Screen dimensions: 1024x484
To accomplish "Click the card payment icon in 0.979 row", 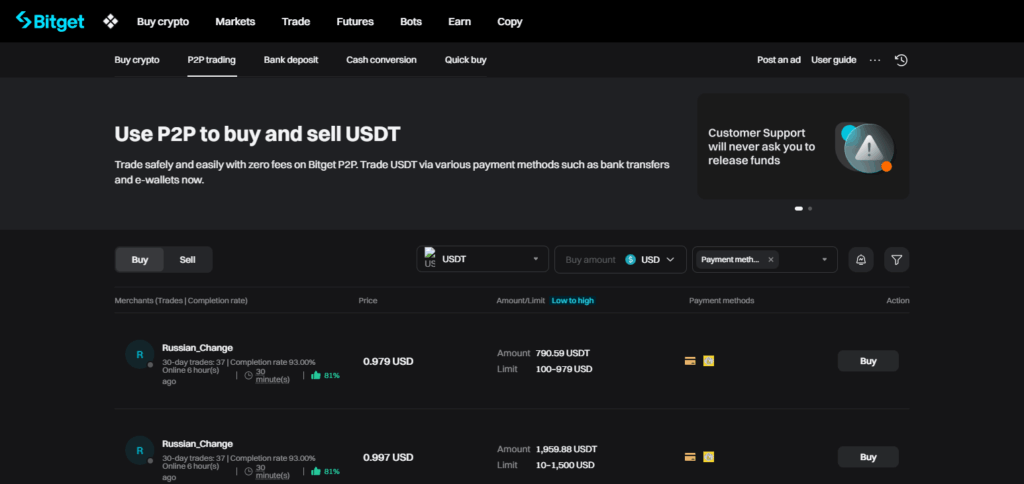I will coord(690,361).
